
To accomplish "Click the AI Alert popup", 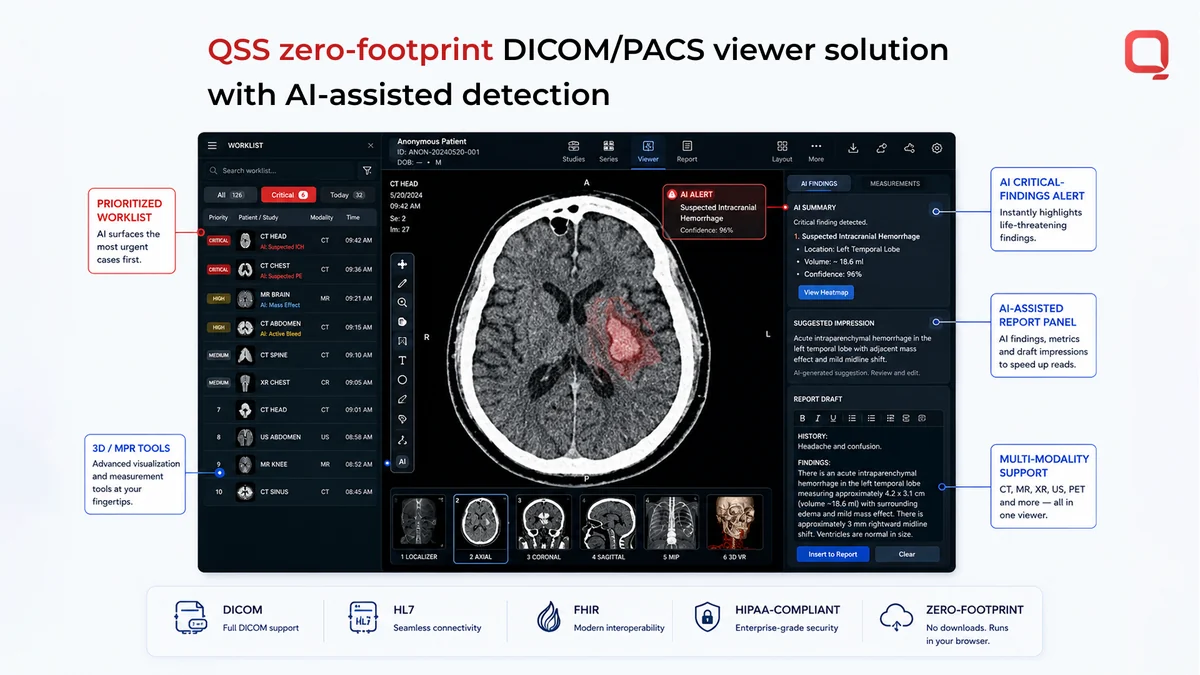I will (x=714, y=212).
